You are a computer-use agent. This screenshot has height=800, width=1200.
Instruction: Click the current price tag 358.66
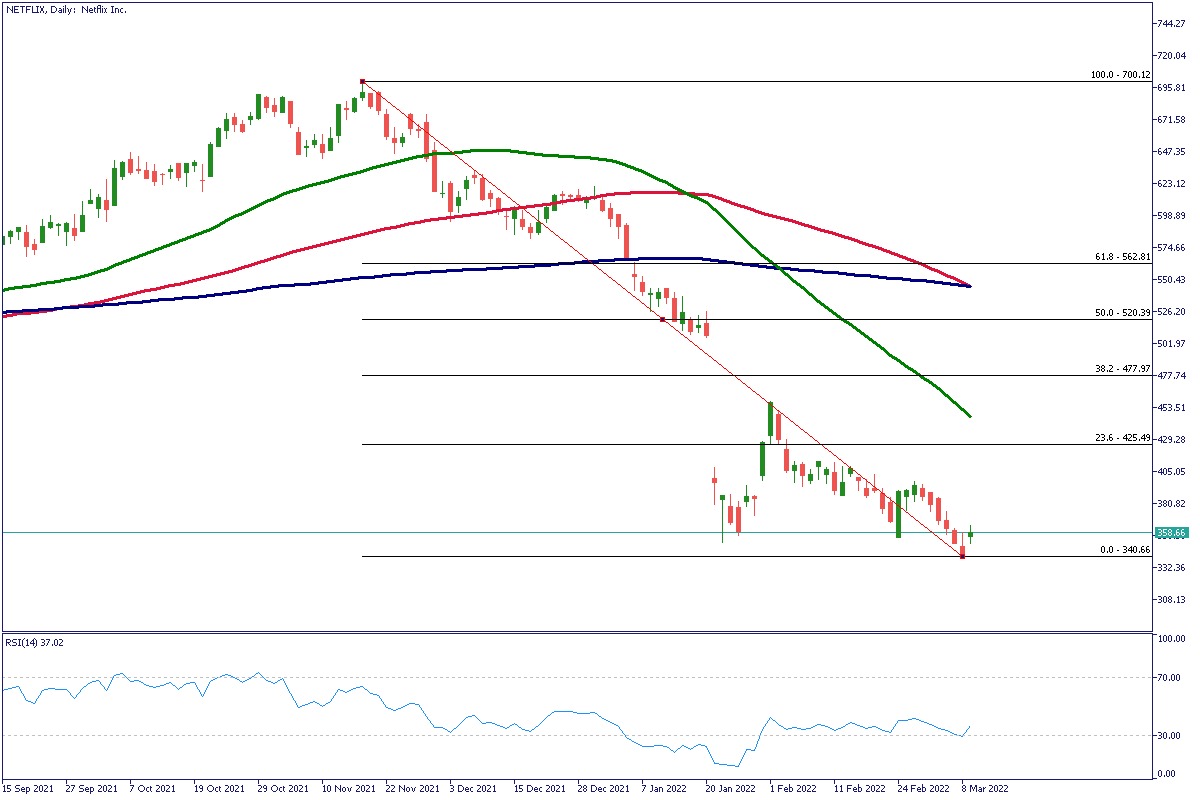(x=1171, y=533)
